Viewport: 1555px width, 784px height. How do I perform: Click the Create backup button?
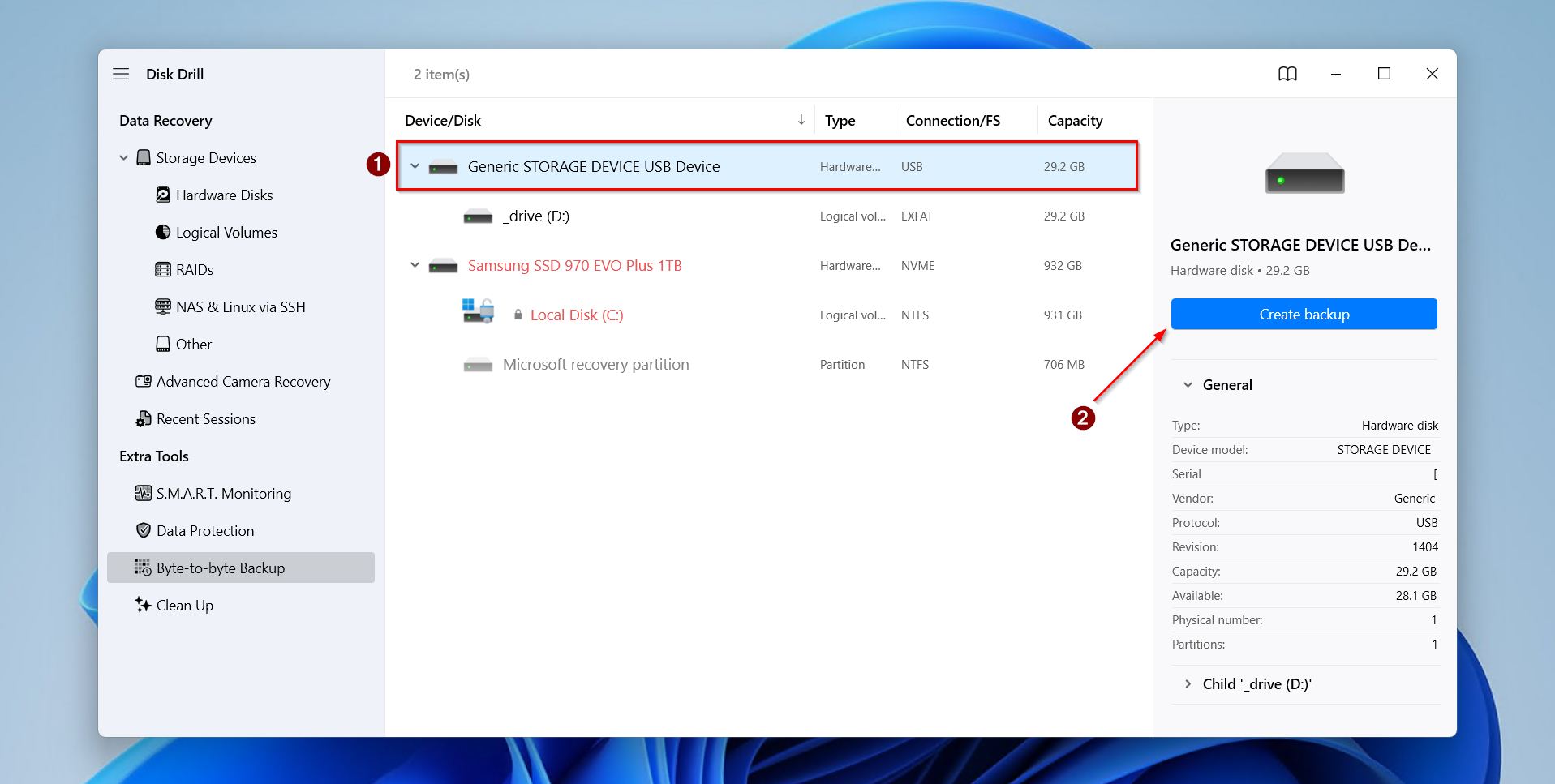pyautogui.click(x=1303, y=314)
